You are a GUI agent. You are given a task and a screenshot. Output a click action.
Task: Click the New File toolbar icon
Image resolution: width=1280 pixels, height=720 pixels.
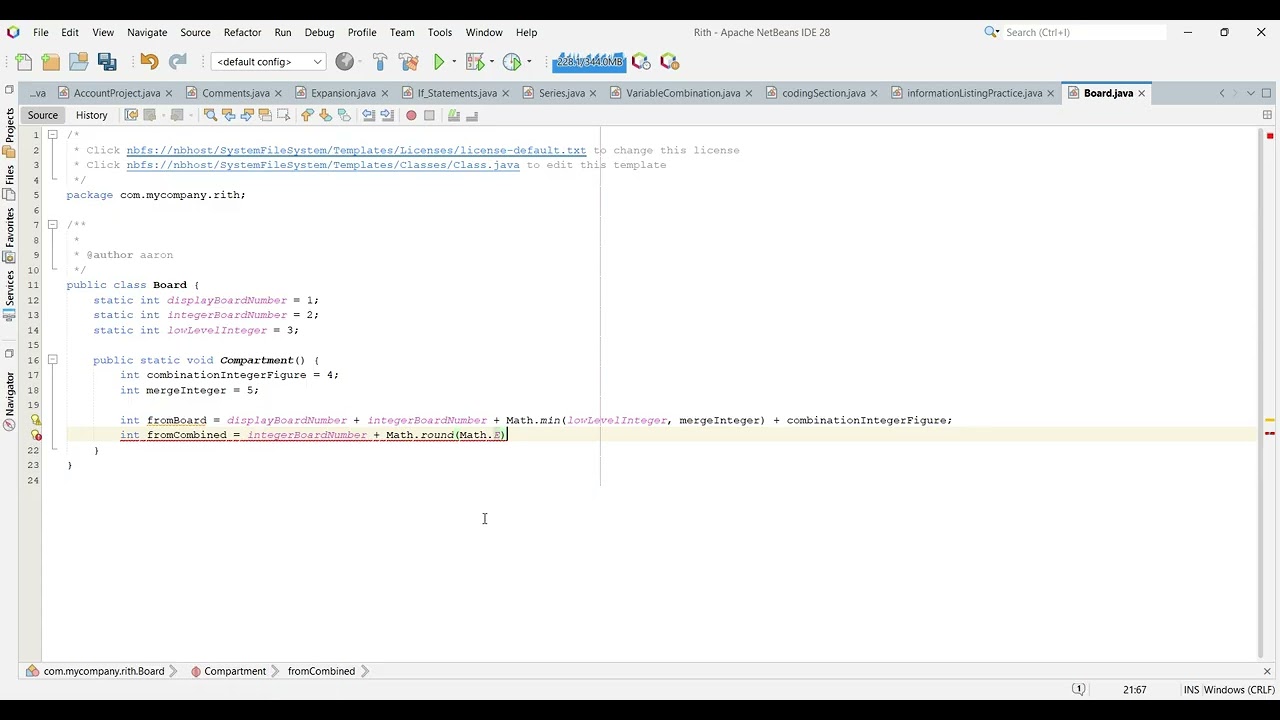24,62
